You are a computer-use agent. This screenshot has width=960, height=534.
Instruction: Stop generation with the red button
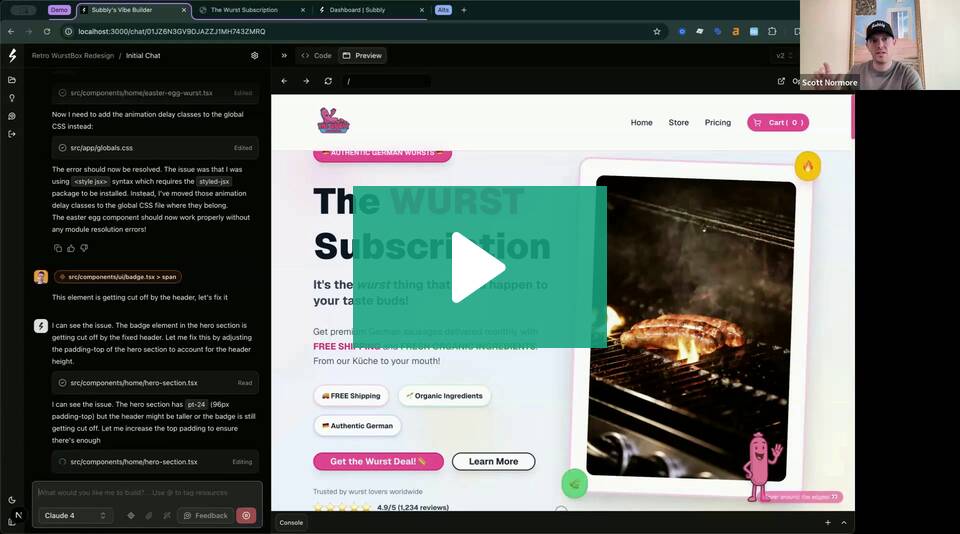[246, 516]
